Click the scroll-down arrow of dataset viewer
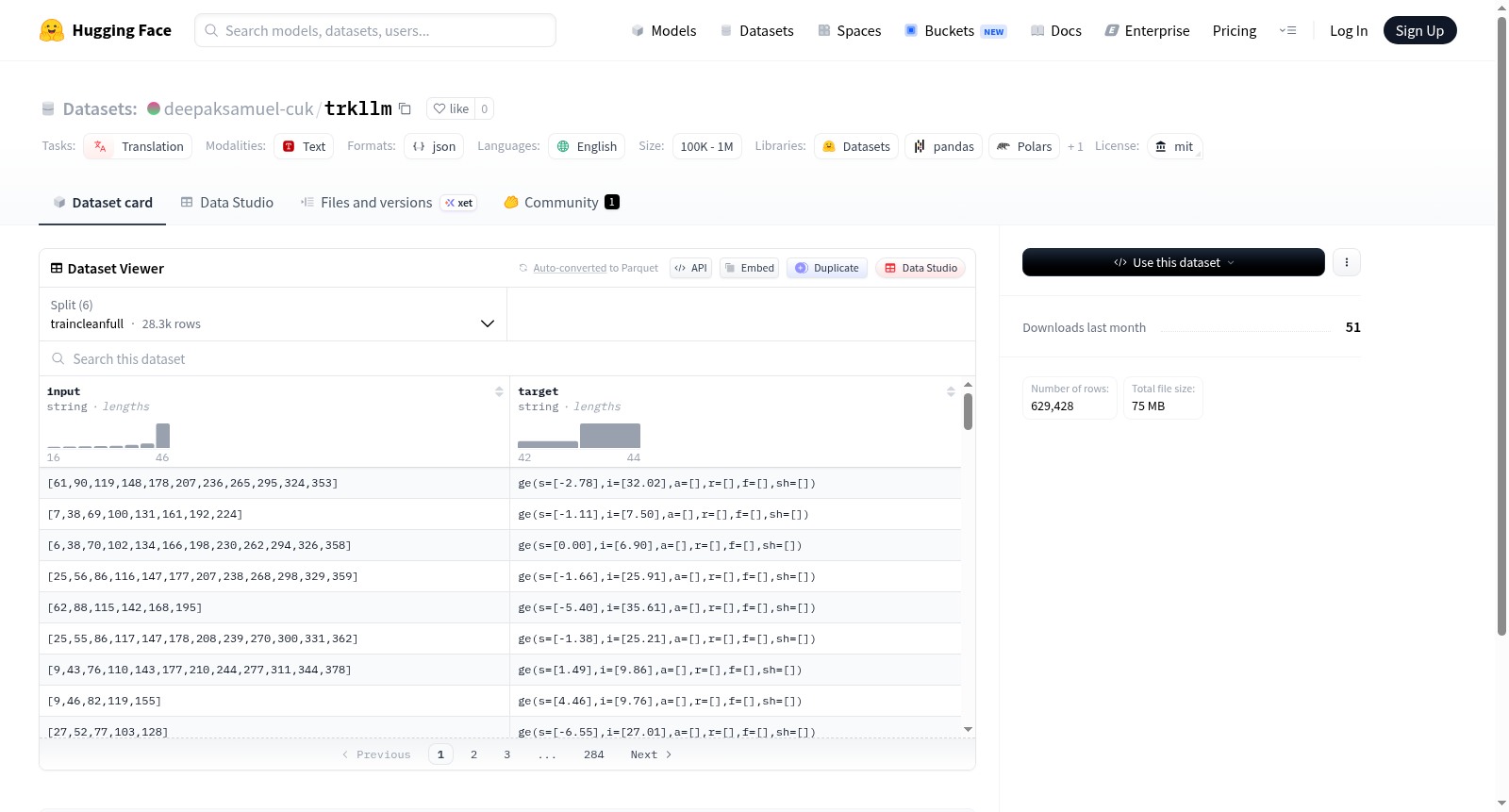 pos(968,729)
